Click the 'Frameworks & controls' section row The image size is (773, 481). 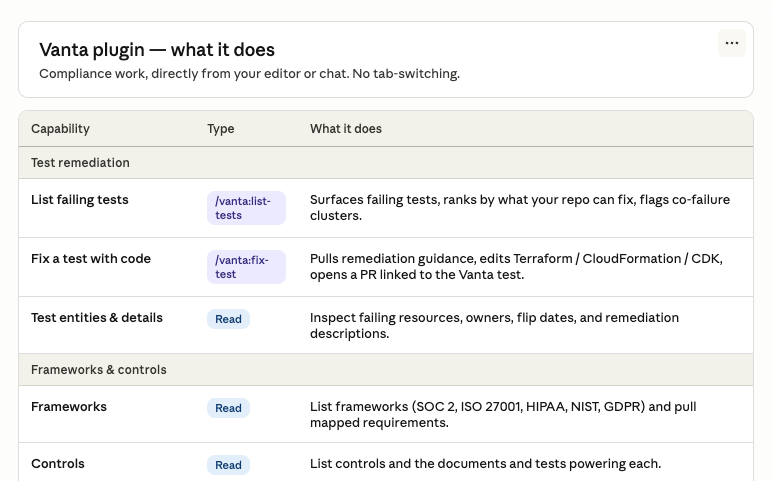click(x=386, y=370)
